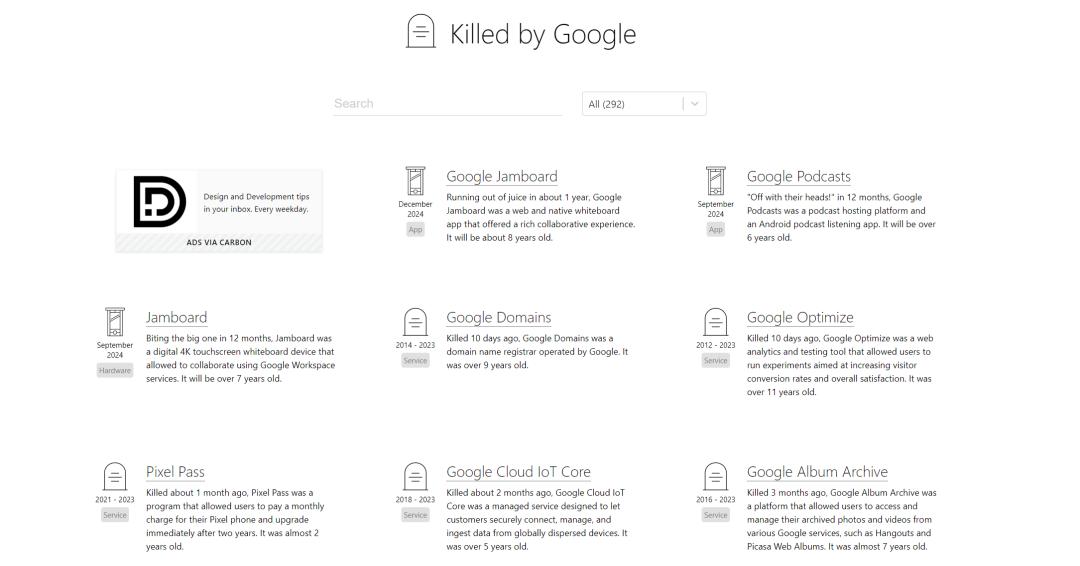Open the Google Podcasts link

pos(798,177)
